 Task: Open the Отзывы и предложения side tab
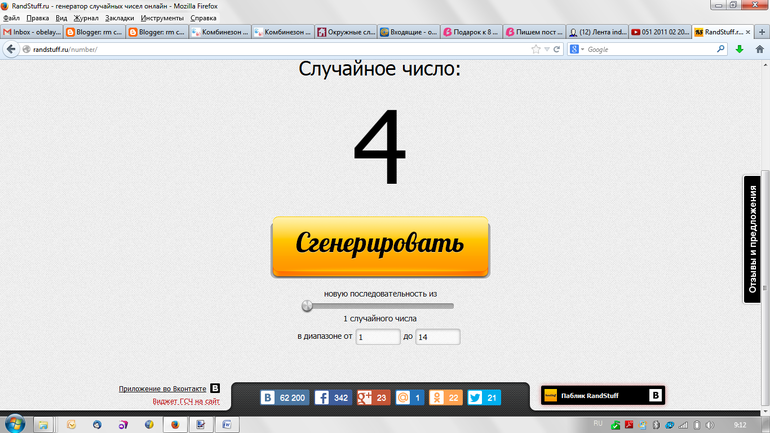tap(752, 239)
